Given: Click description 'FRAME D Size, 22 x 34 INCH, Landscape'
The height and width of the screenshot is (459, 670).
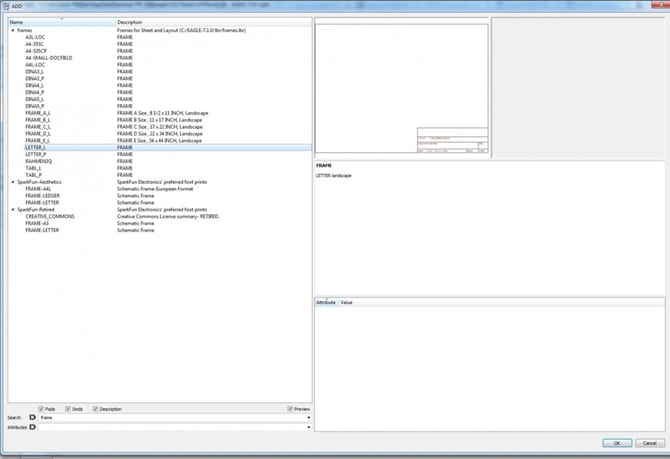Looking at the screenshot, I should [x=160, y=134].
